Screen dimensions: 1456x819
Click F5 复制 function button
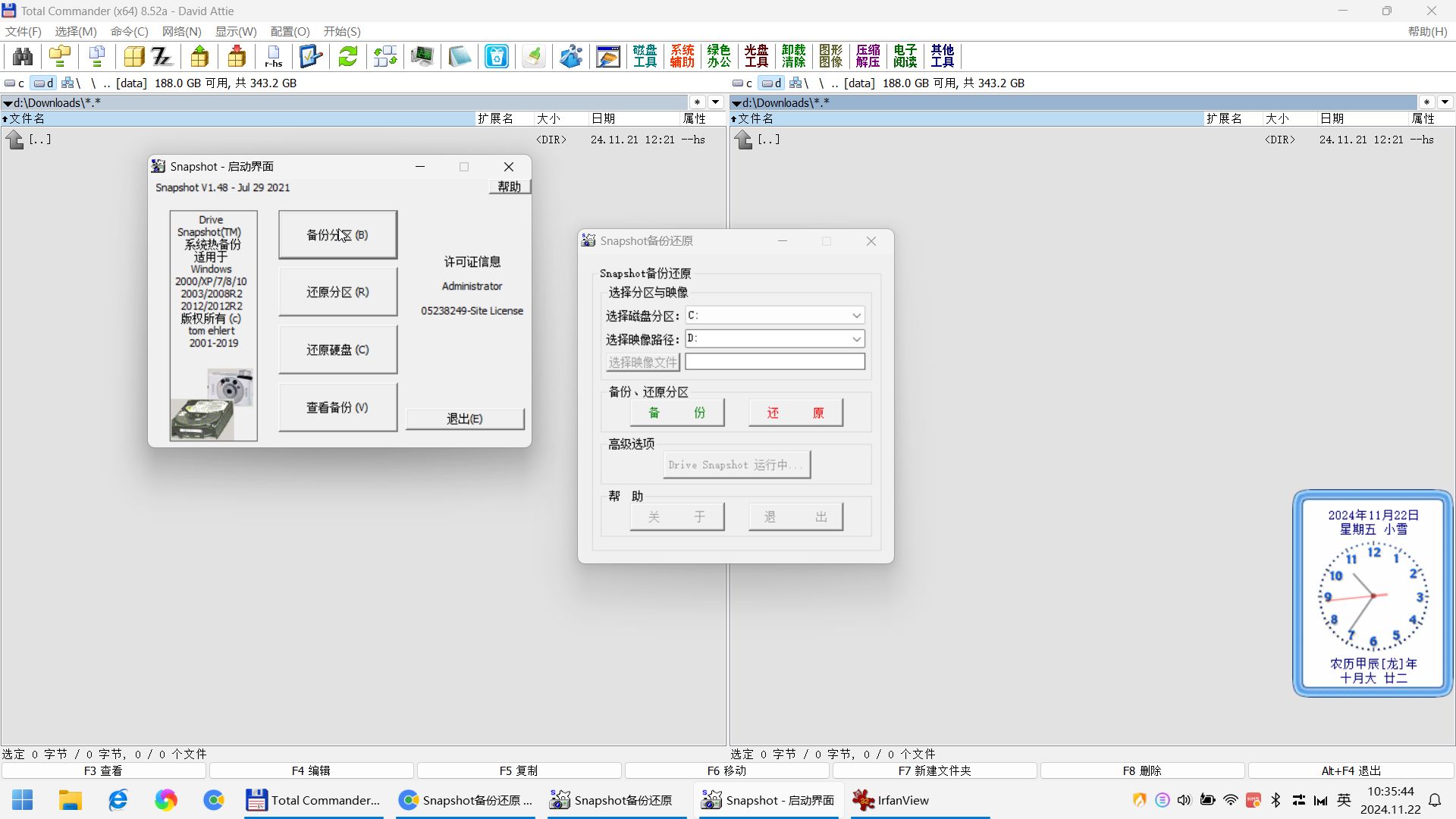519,770
